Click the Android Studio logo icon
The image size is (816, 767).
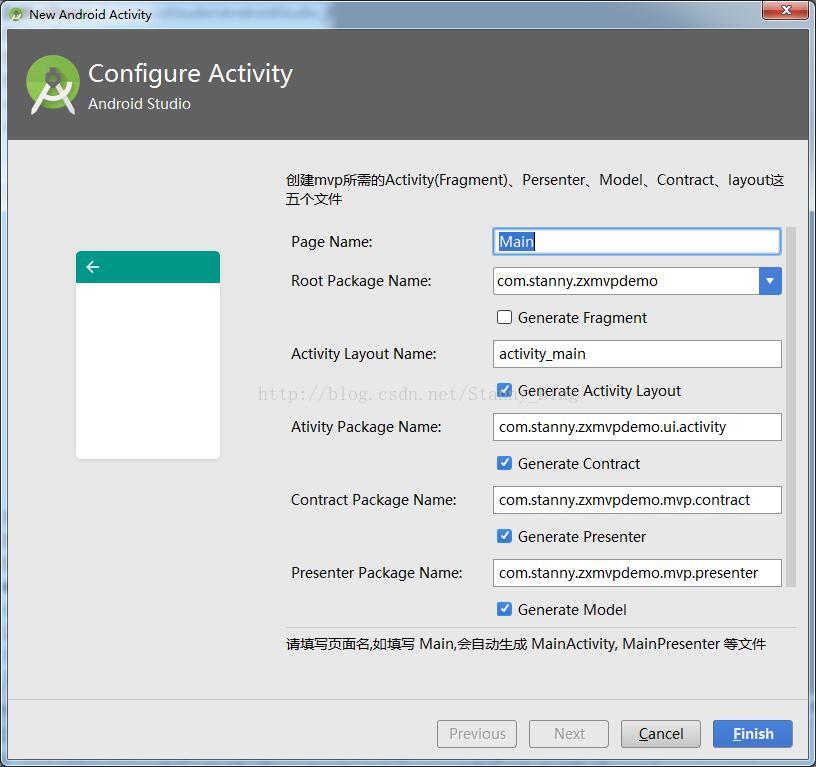[53, 84]
